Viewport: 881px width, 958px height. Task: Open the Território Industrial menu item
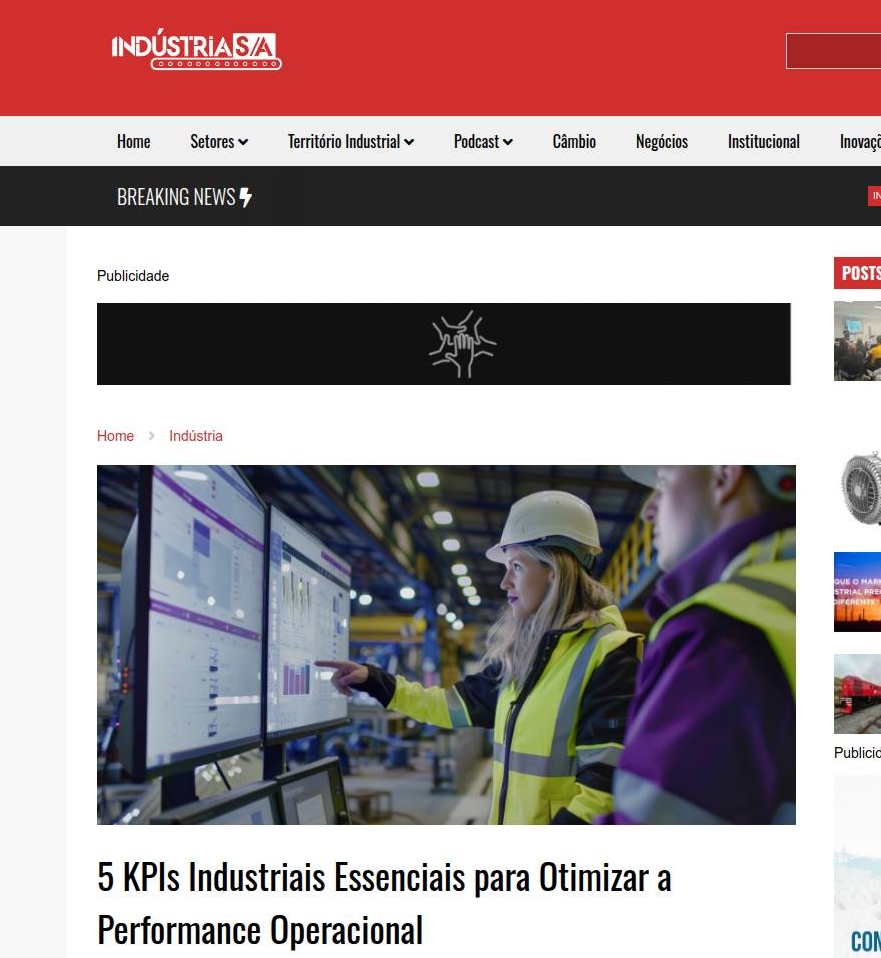tap(344, 142)
